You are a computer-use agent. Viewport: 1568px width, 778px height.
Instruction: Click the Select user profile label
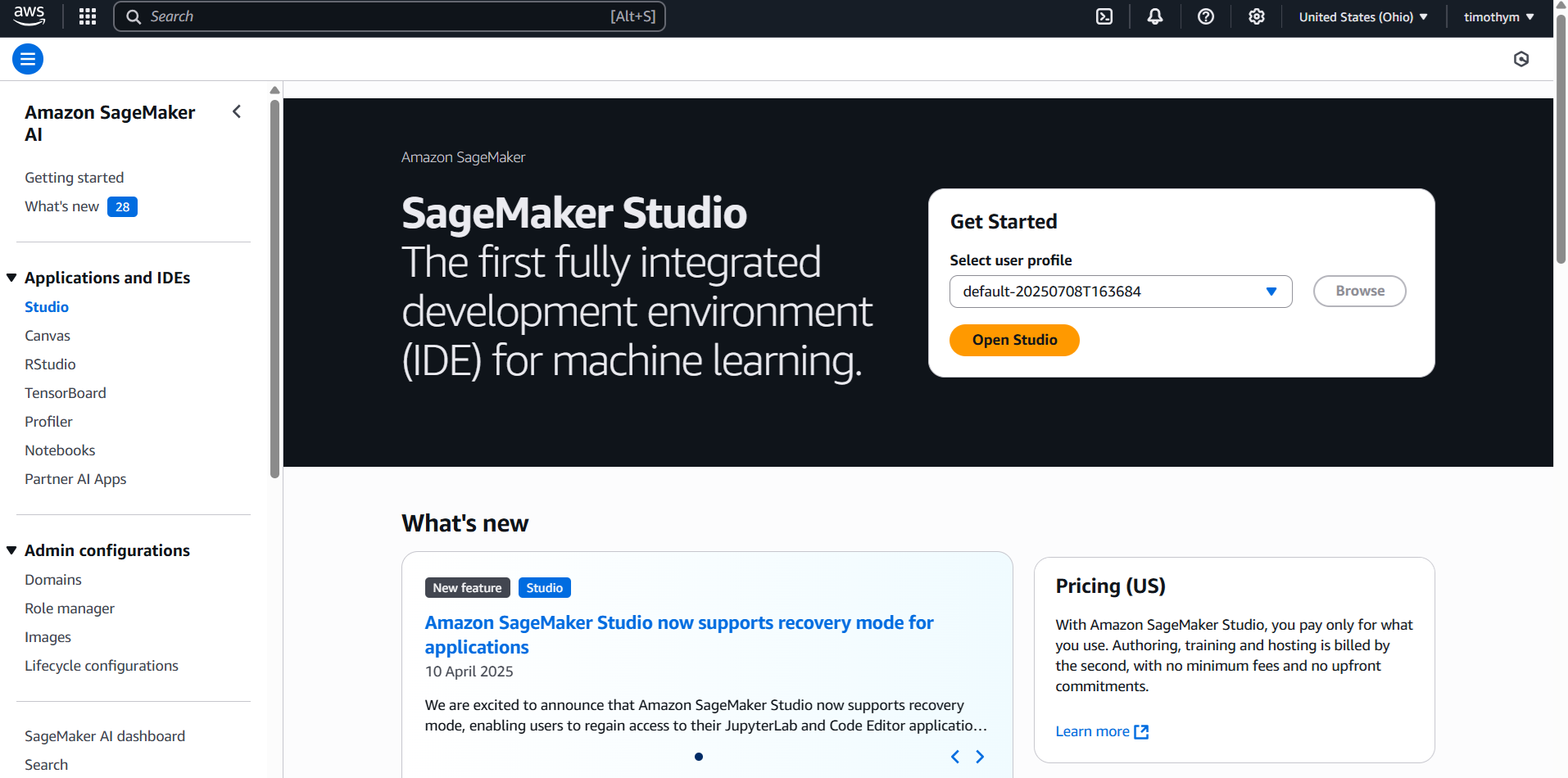click(x=1011, y=260)
